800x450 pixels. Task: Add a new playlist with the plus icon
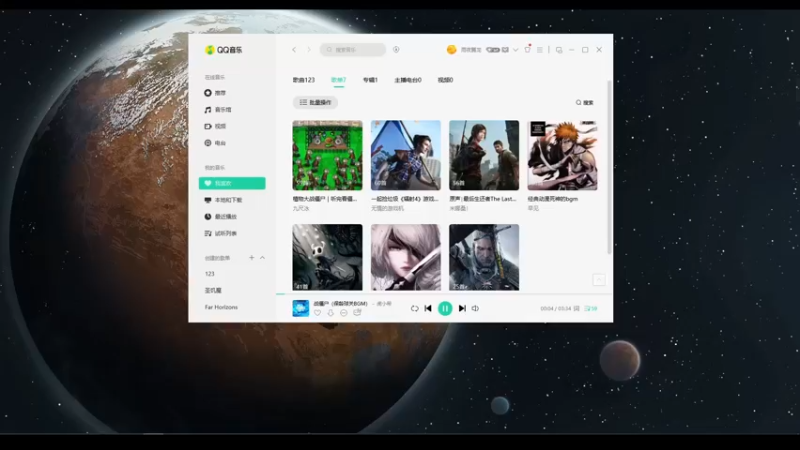(x=252, y=258)
